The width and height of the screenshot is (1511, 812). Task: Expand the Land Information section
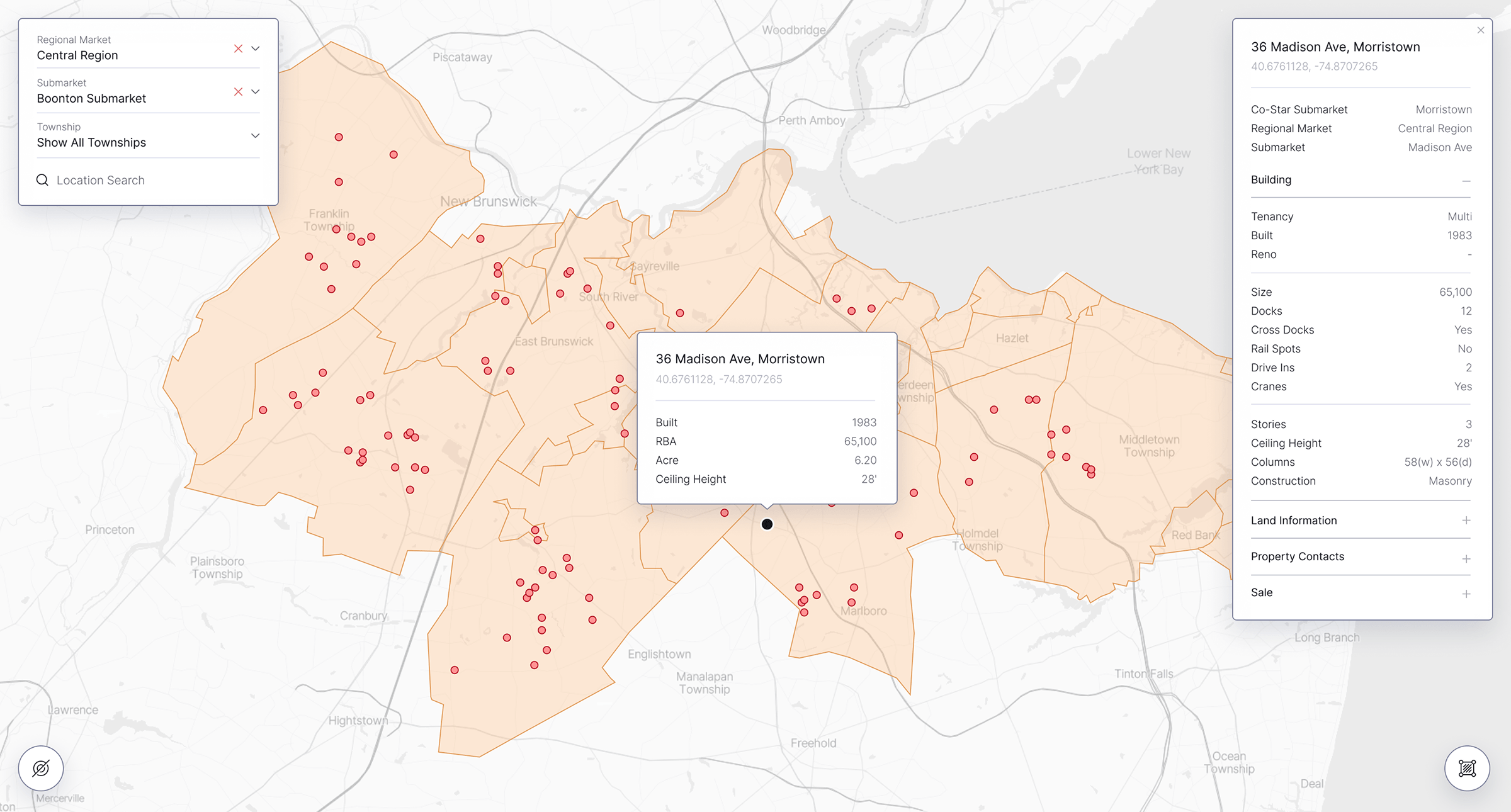click(1466, 521)
